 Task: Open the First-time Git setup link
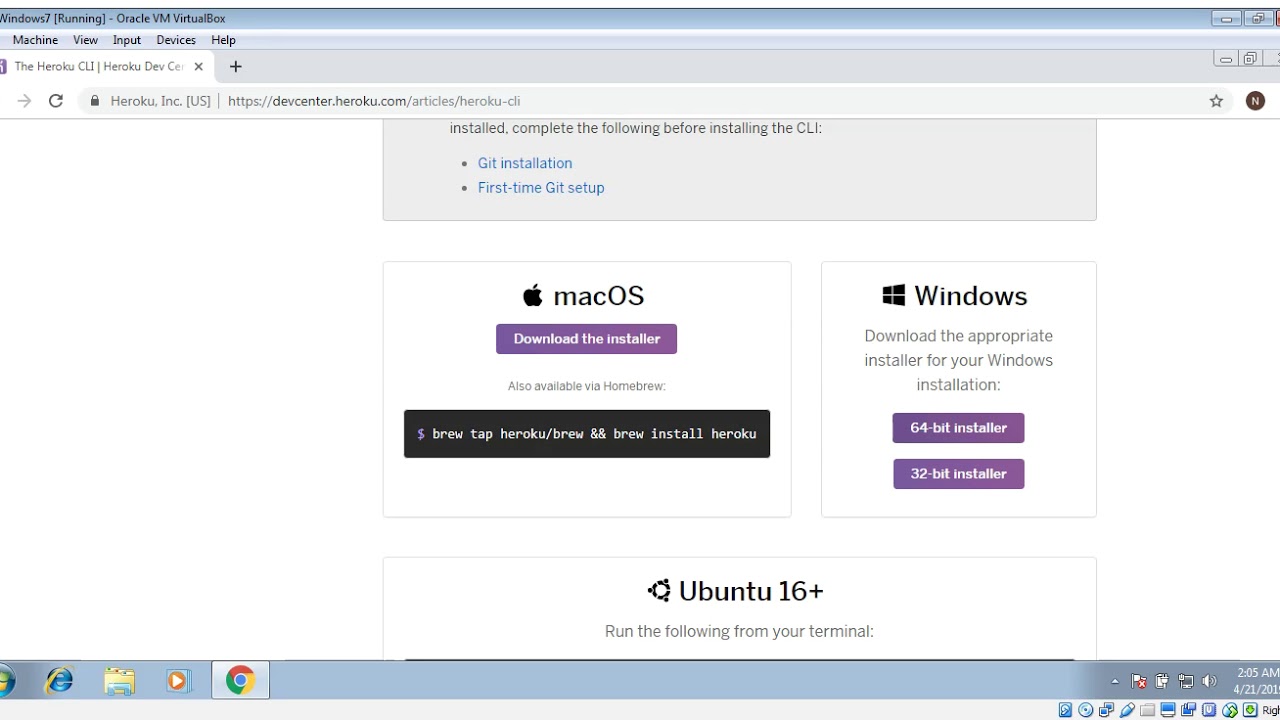541,187
